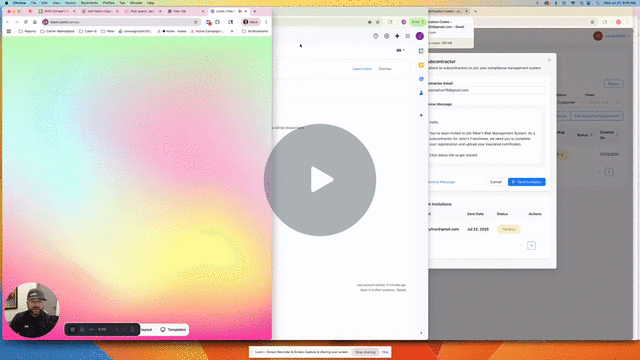Click the plus add-ons icon in side panel
Screen dimensions: 640x360
(x=421, y=115)
